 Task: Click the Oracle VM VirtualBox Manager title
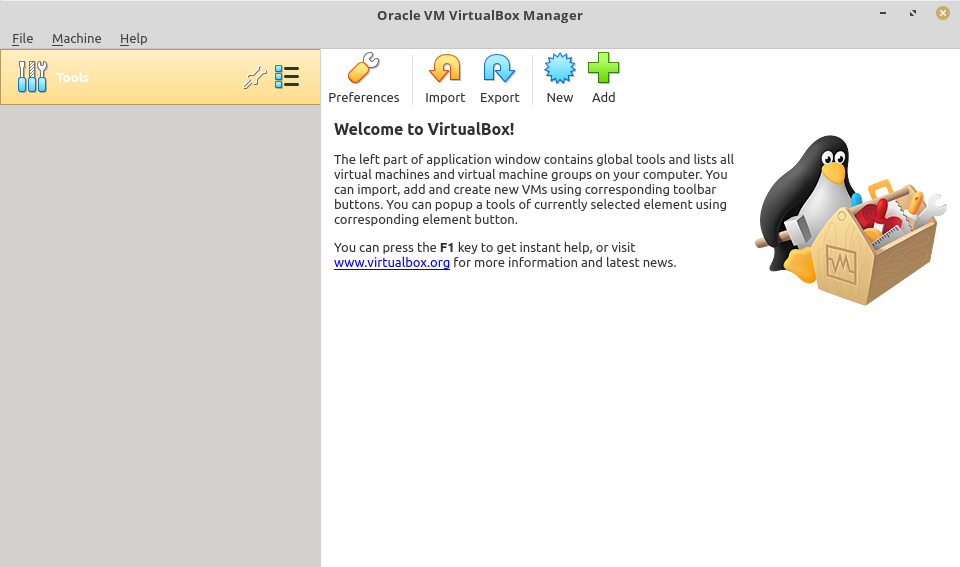point(480,15)
